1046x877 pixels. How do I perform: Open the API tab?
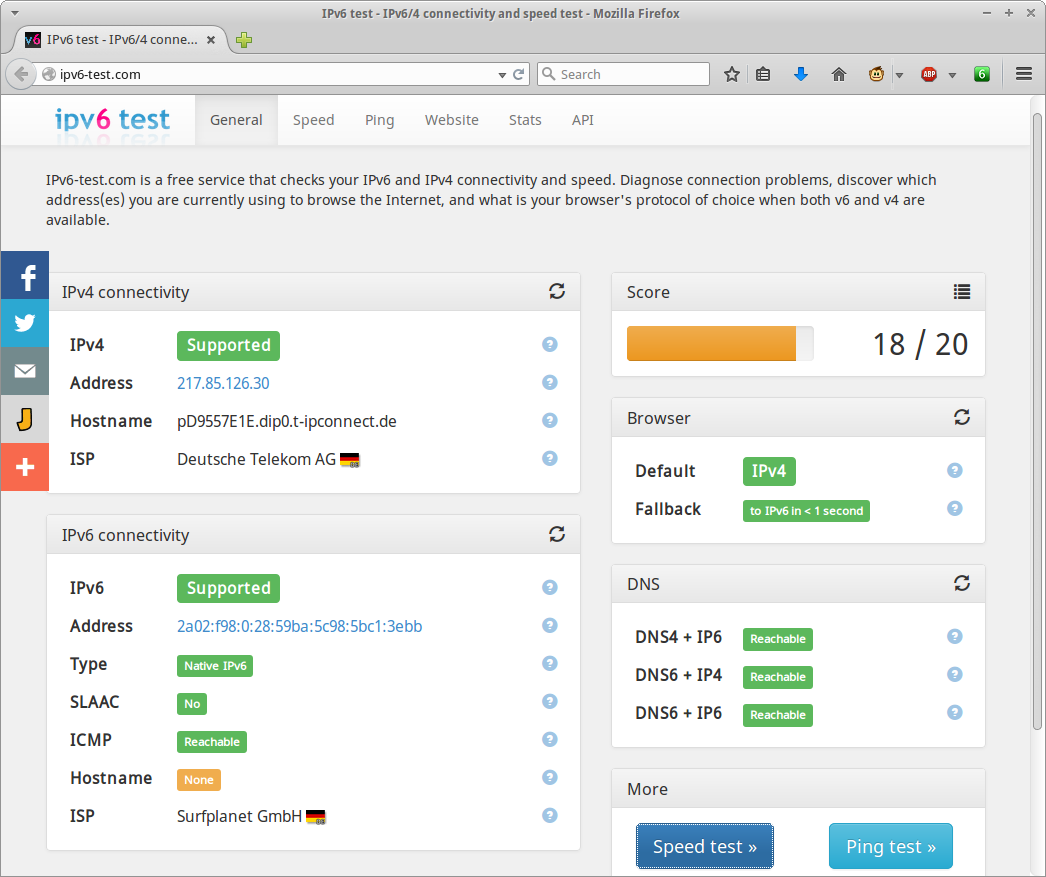[582, 120]
